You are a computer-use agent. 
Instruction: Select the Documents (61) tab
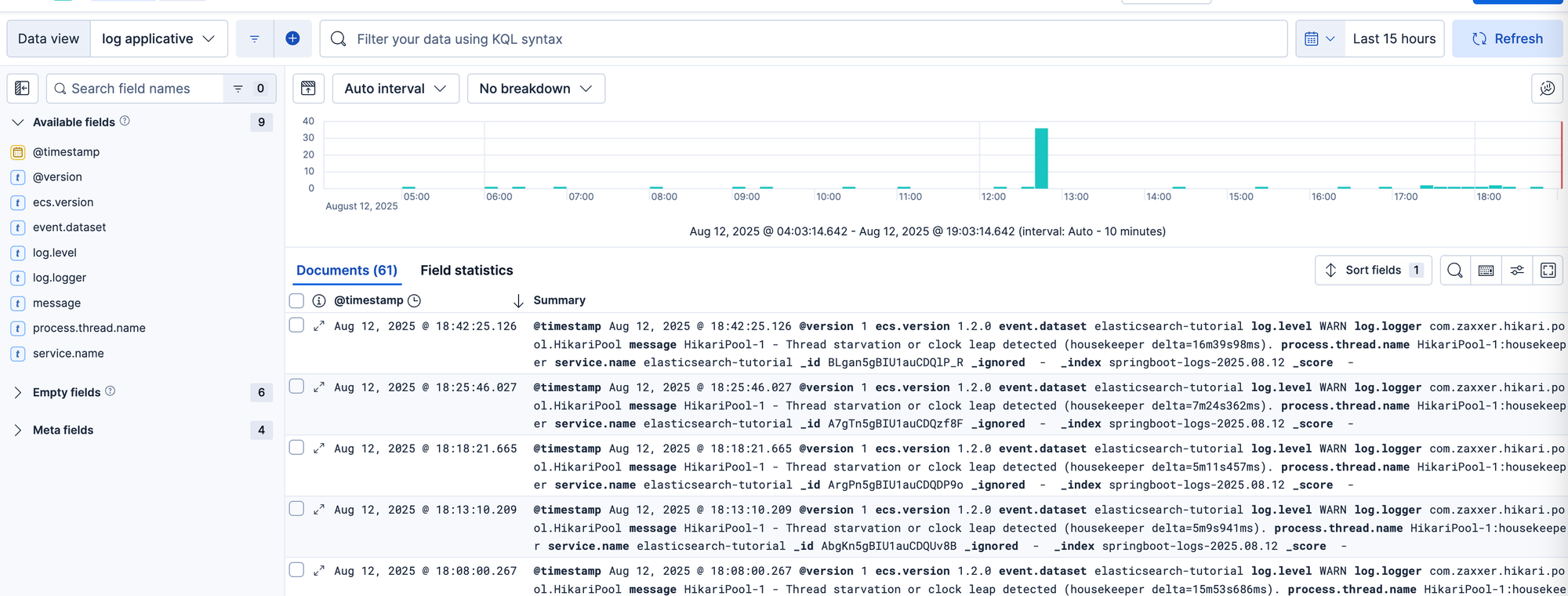pos(347,271)
